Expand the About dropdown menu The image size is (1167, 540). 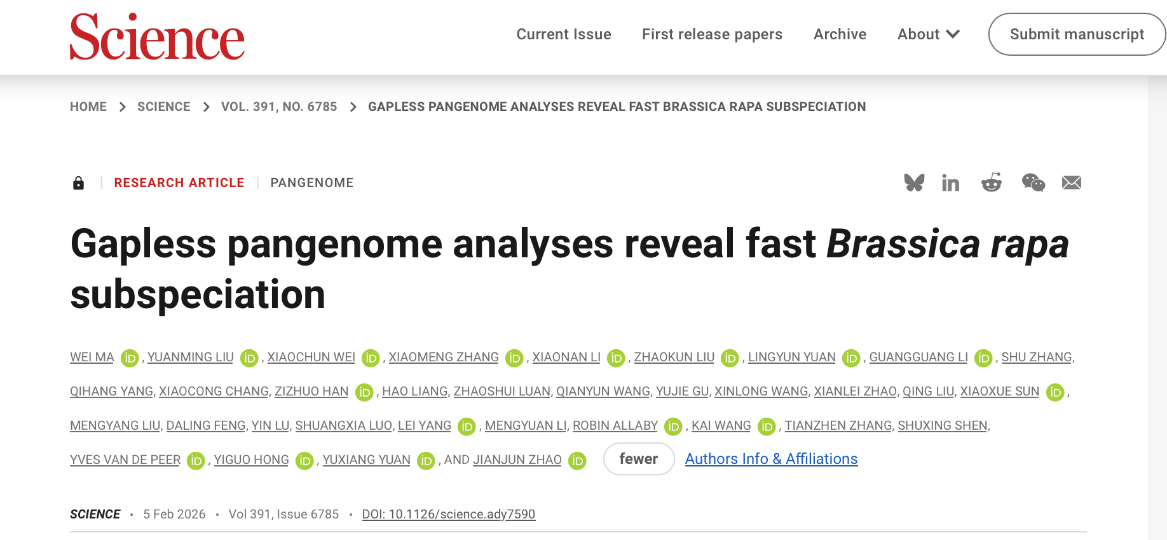[928, 34]
